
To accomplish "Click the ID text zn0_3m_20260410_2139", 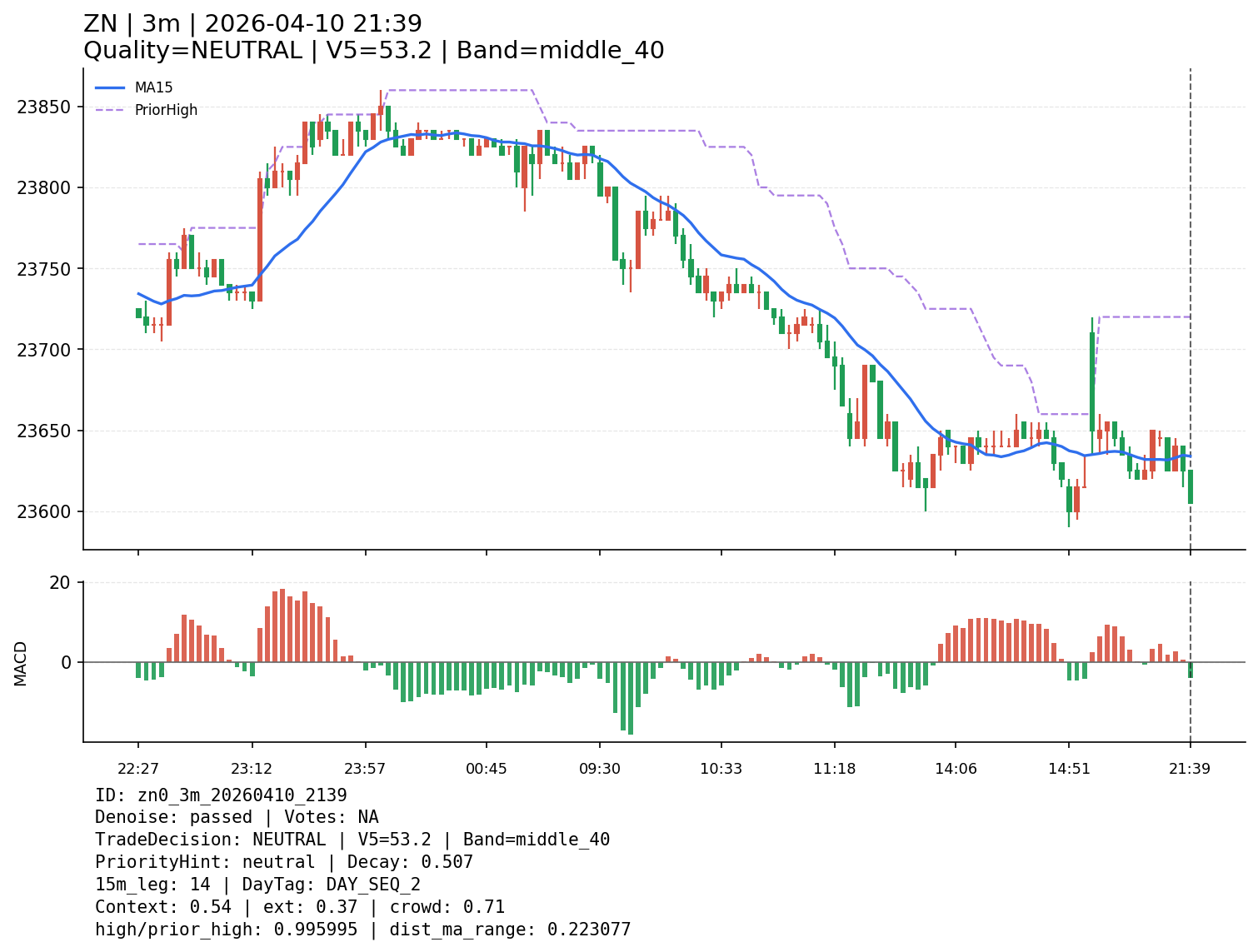I will tap(221, 795).
